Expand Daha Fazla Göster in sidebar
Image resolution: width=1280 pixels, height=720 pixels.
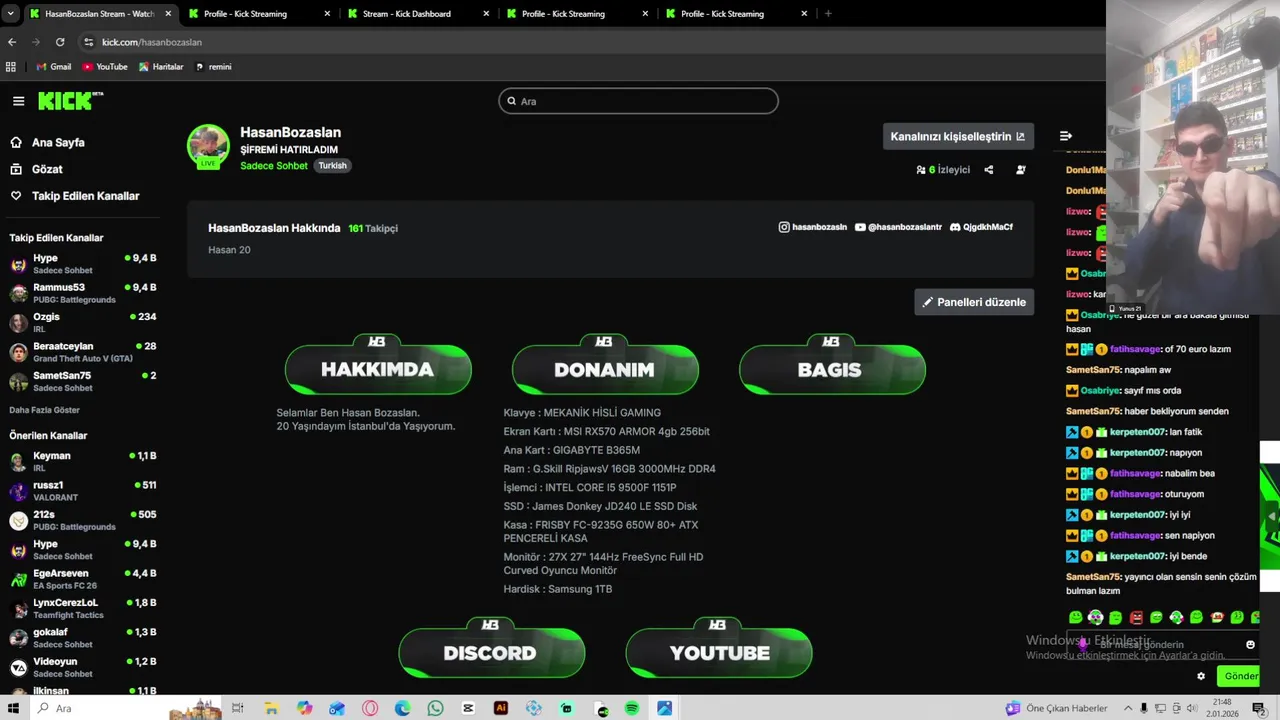(44, 410)
